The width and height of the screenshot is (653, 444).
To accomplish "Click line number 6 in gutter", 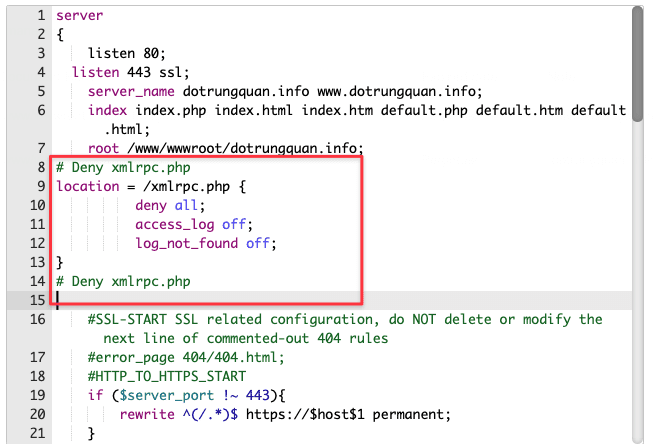I will tap(41, 110).
